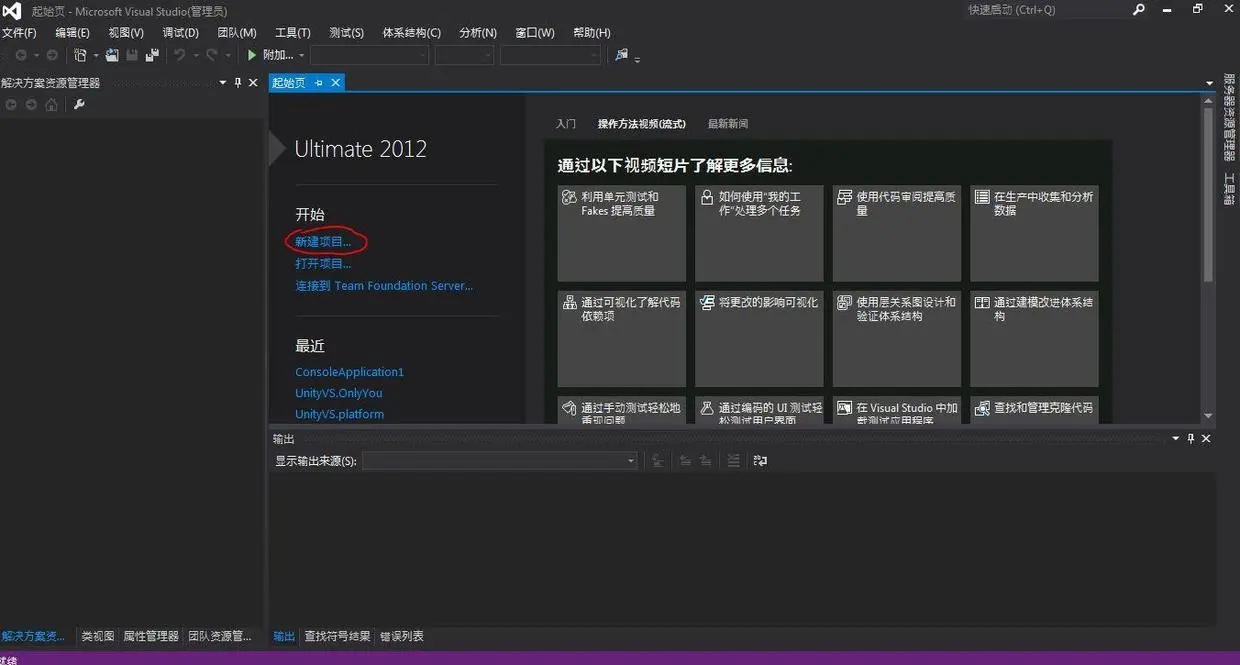
Task: Open the 调试(D) menu
Action: pyautogui.click(x=181, y=33)
